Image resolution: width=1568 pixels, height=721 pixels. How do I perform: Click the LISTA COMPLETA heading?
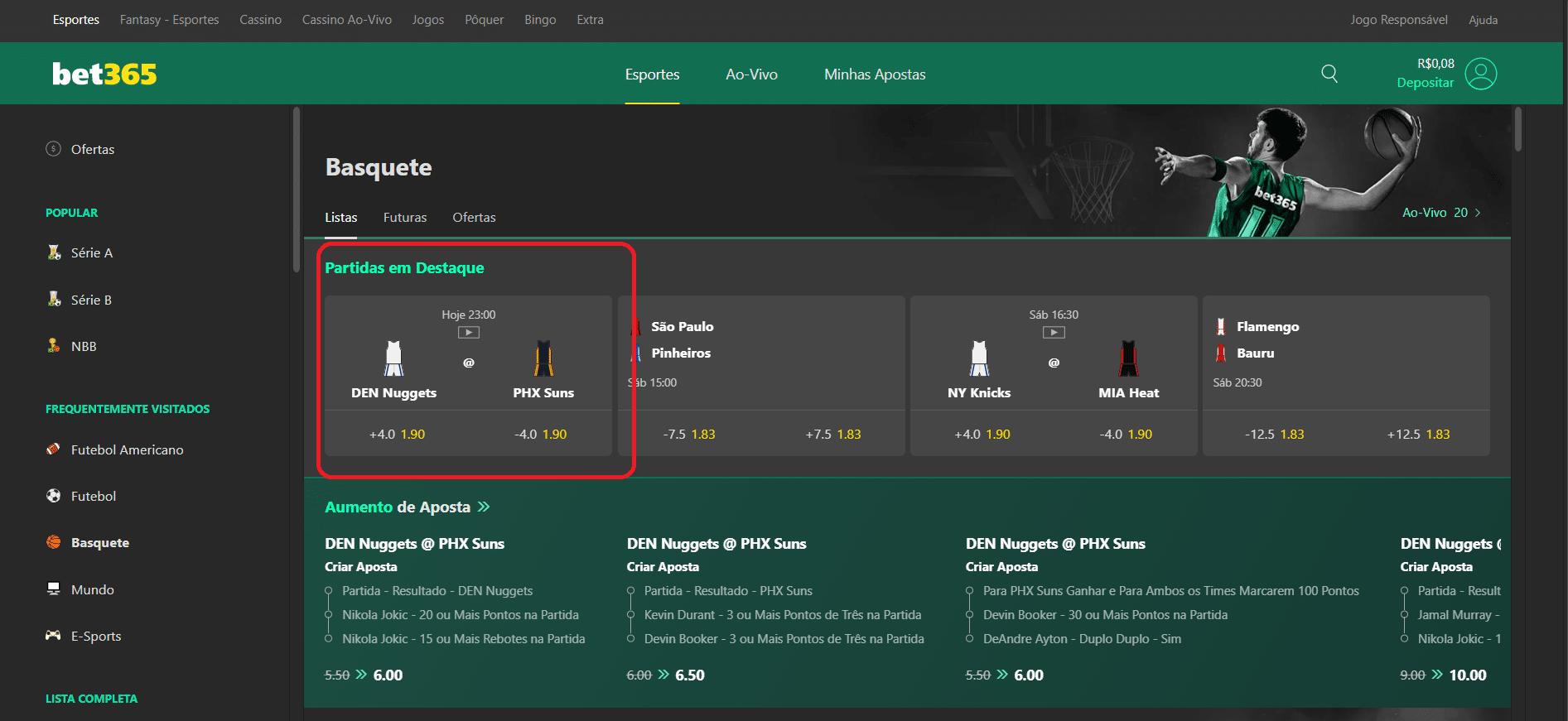91,699
